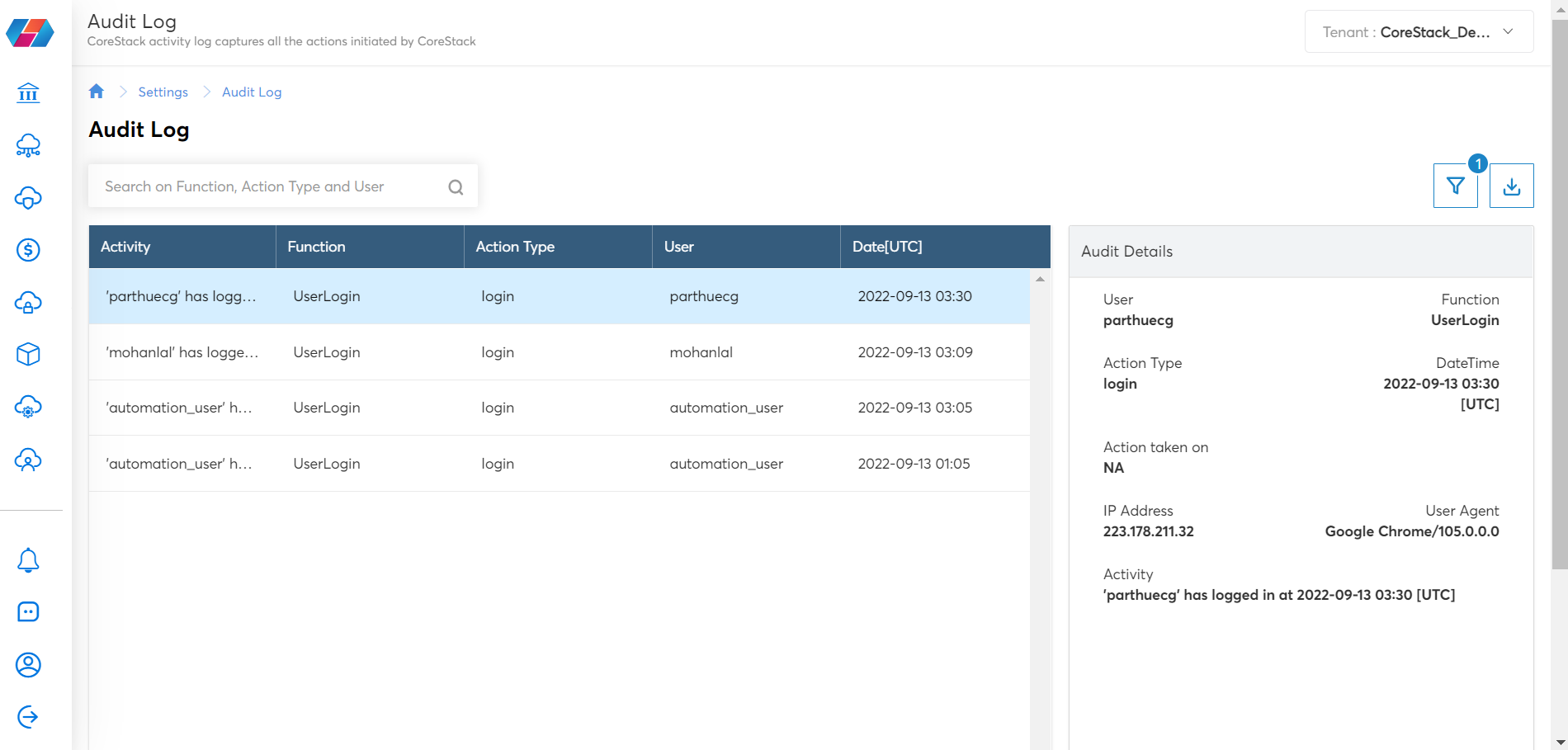Click the logout arrow icon
The width and height of the screenshot is (1568, 750).
coord(28,717)
